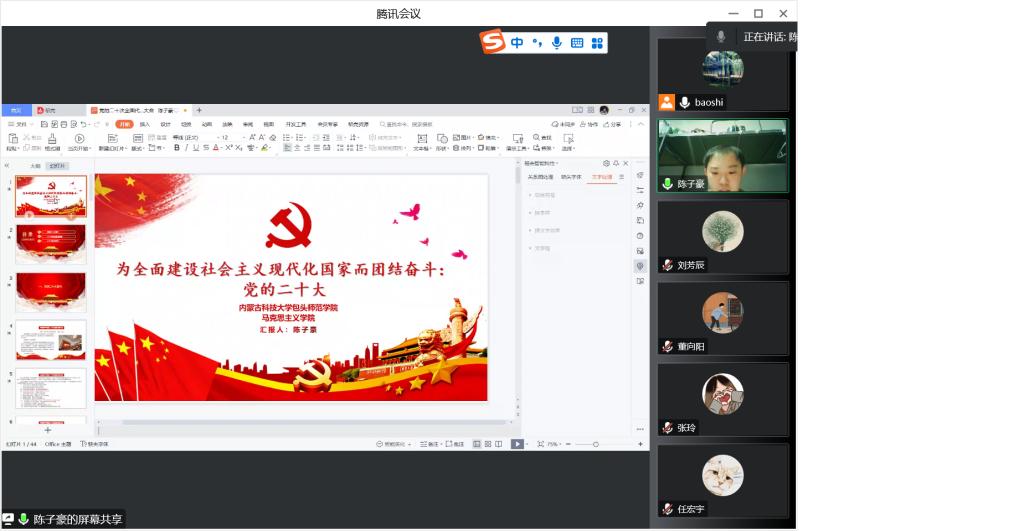1024x531 pixels.
Task: Open the side panel settings gear
Action: (606, 163)
